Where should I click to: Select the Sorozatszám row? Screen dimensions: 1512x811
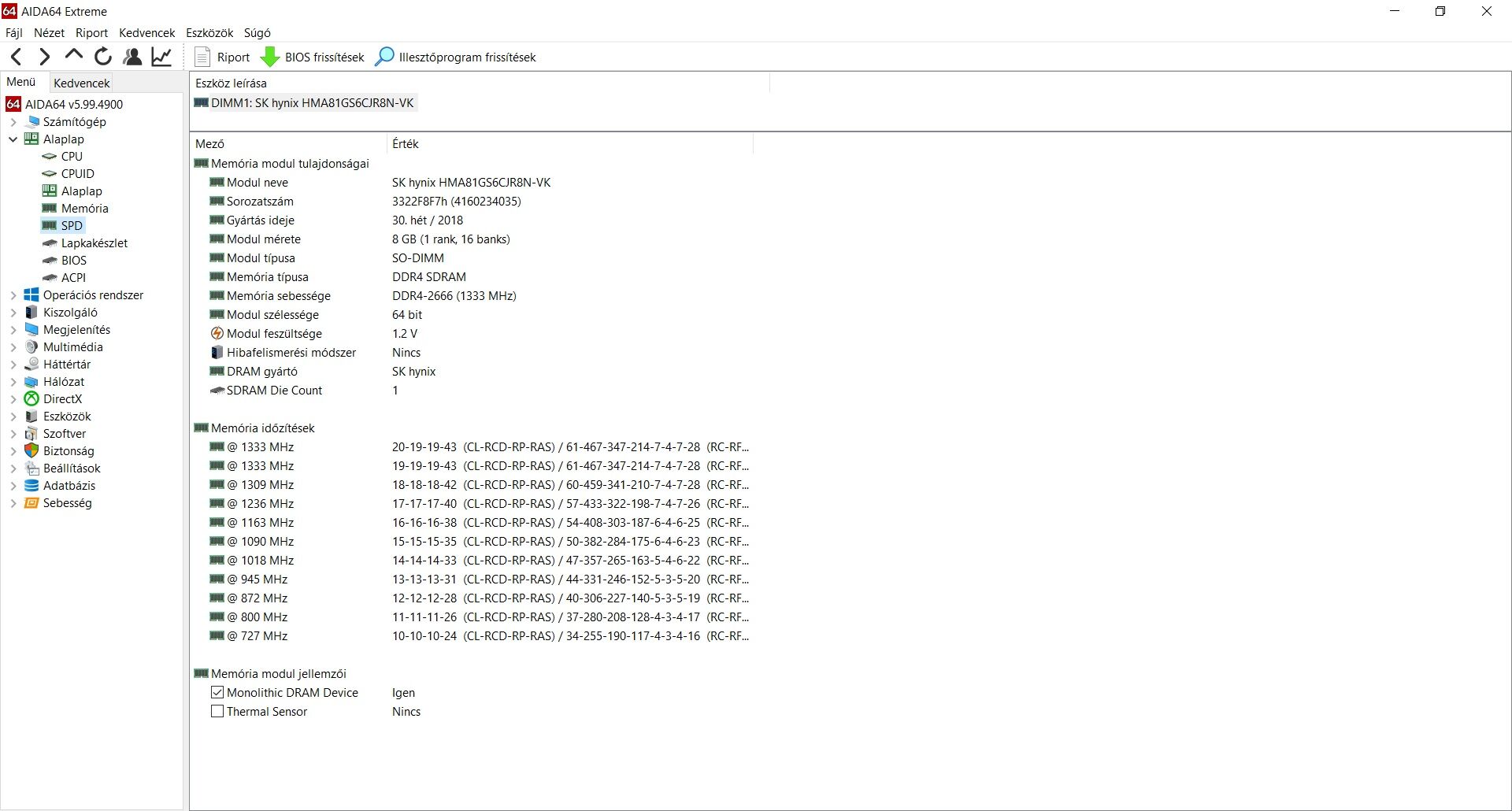(471, 202)
